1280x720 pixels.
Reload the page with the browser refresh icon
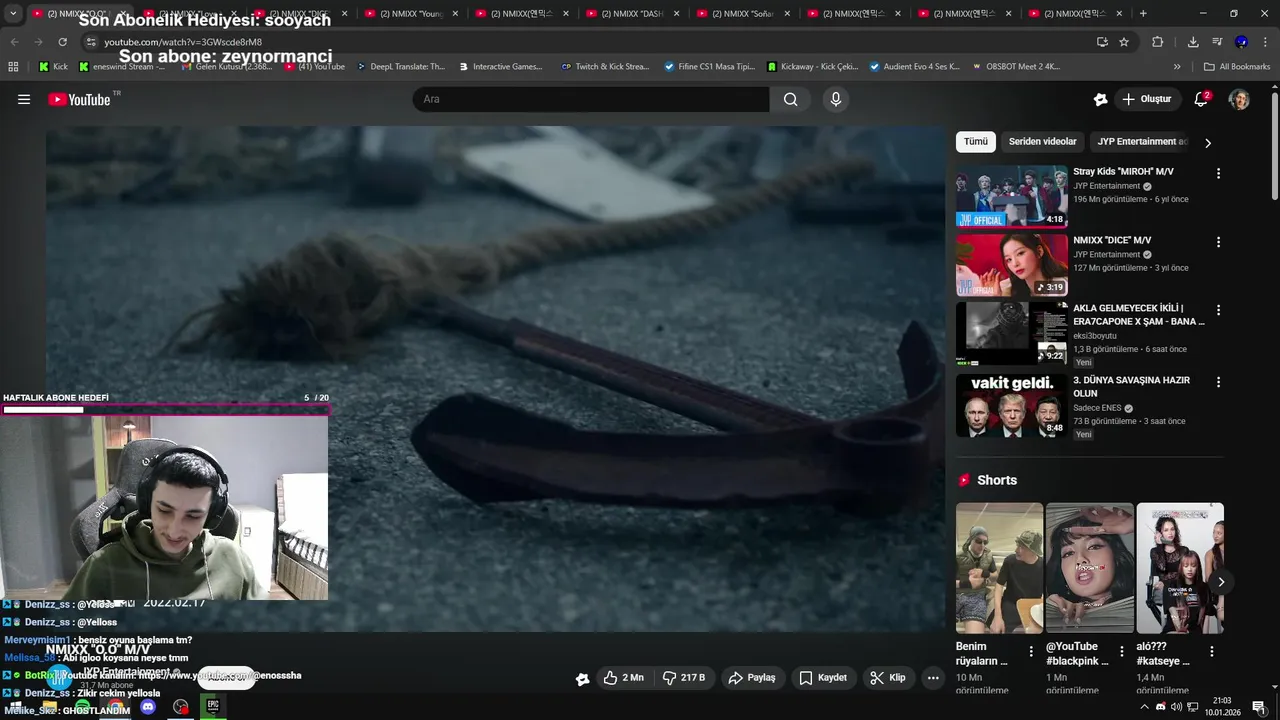pos(62,42)
